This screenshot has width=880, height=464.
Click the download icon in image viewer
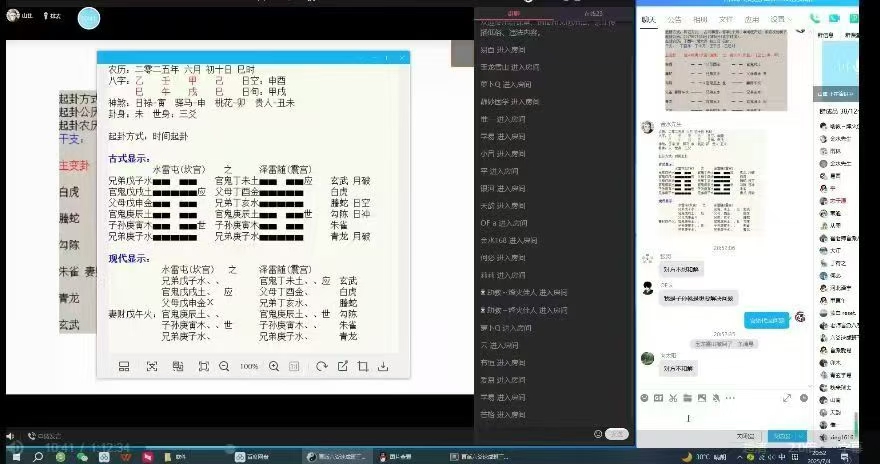[382, 367]
